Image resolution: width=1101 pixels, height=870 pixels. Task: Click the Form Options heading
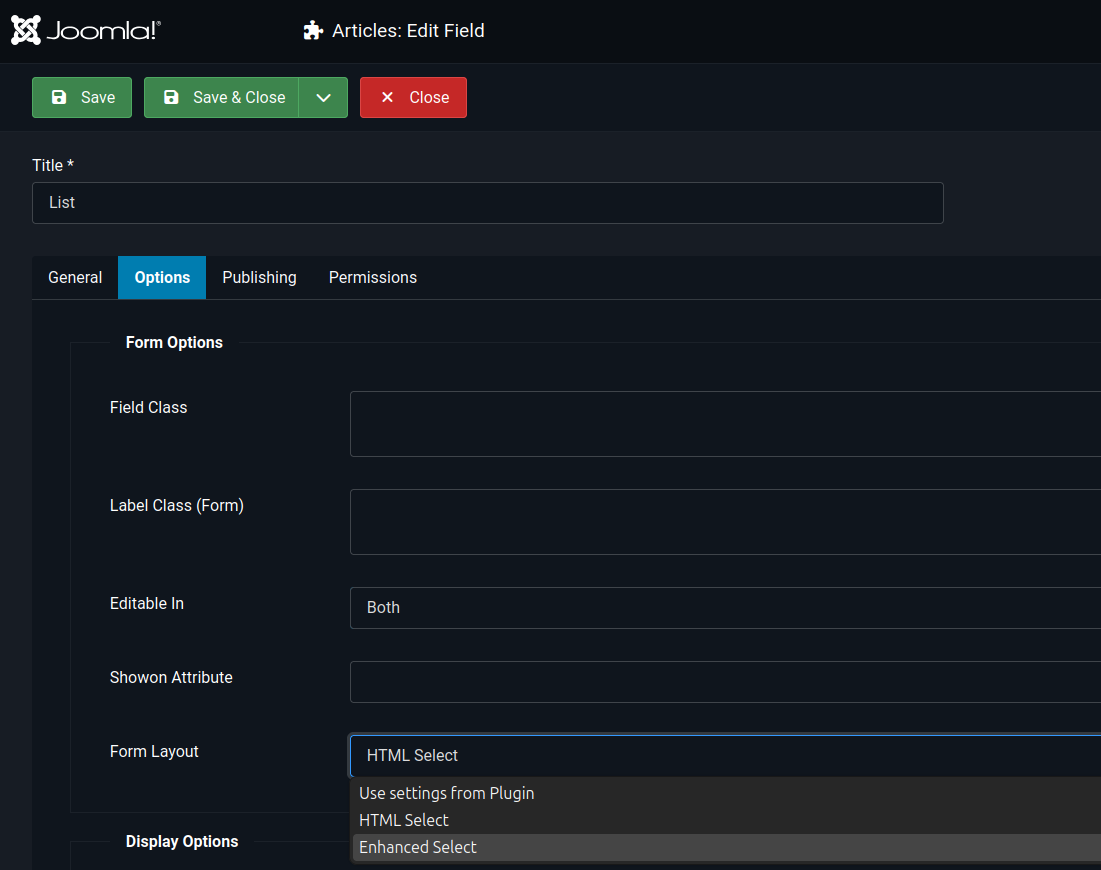tap(174, 343)
